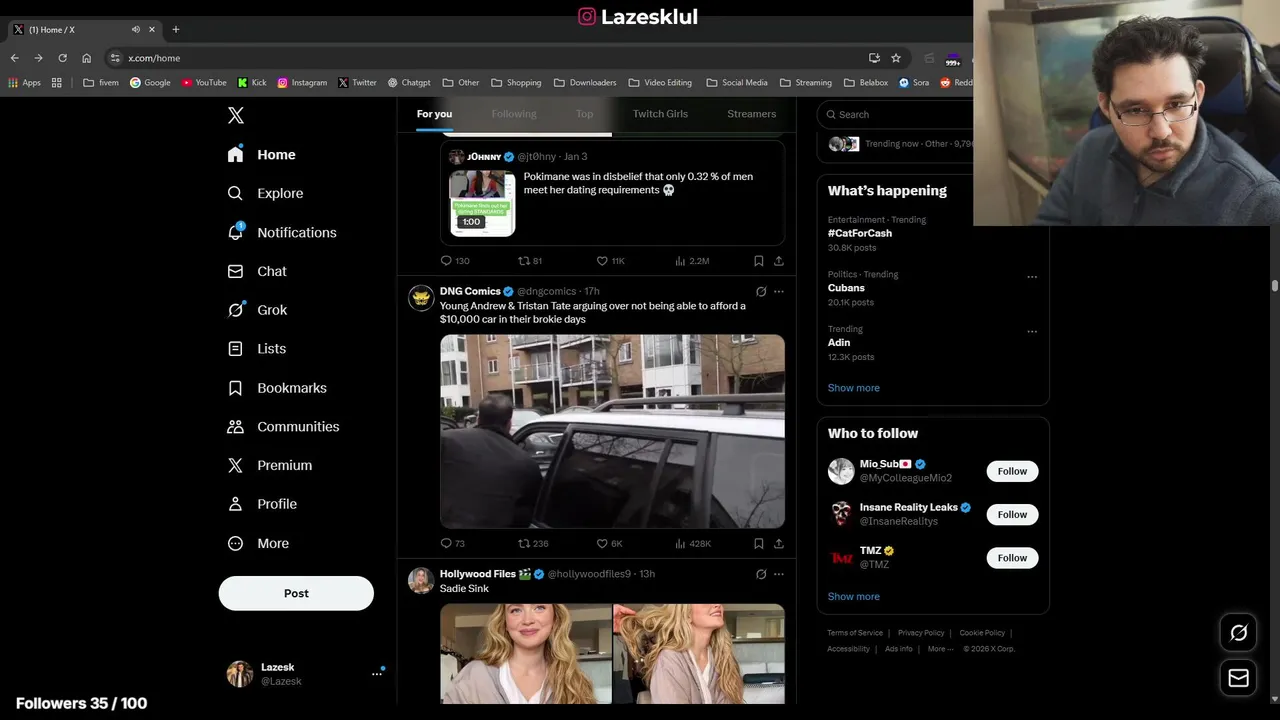Reply to the J0hnny post

455,261
